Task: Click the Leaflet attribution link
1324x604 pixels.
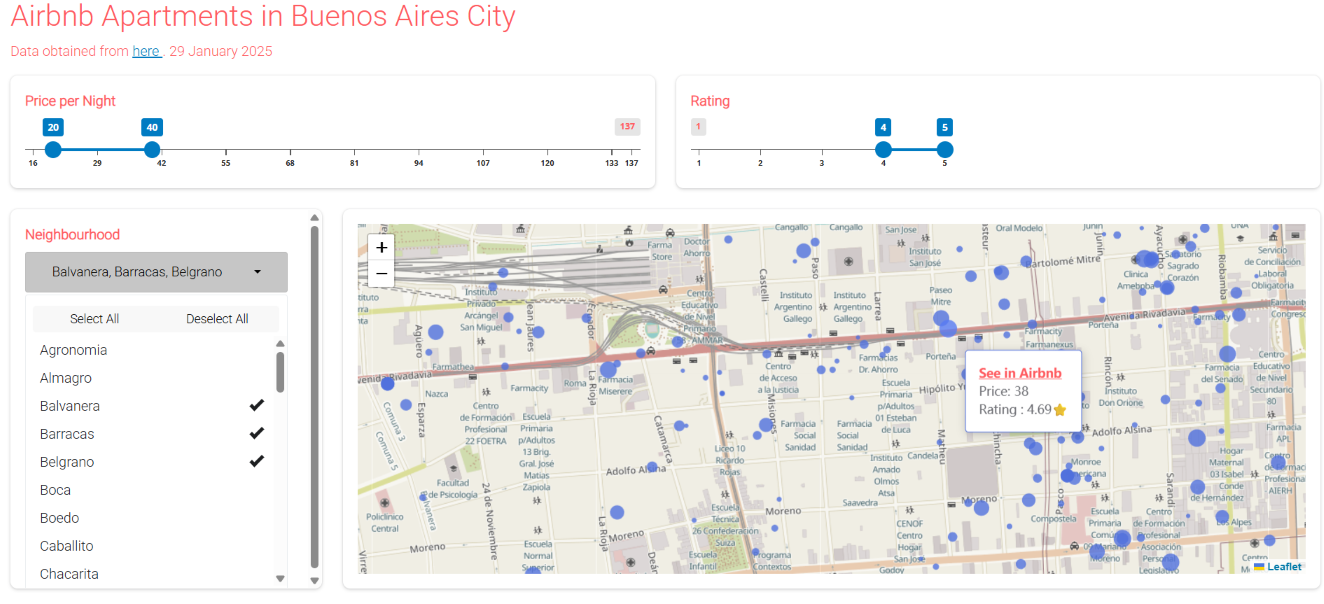Action: (x=1278, y=567)
